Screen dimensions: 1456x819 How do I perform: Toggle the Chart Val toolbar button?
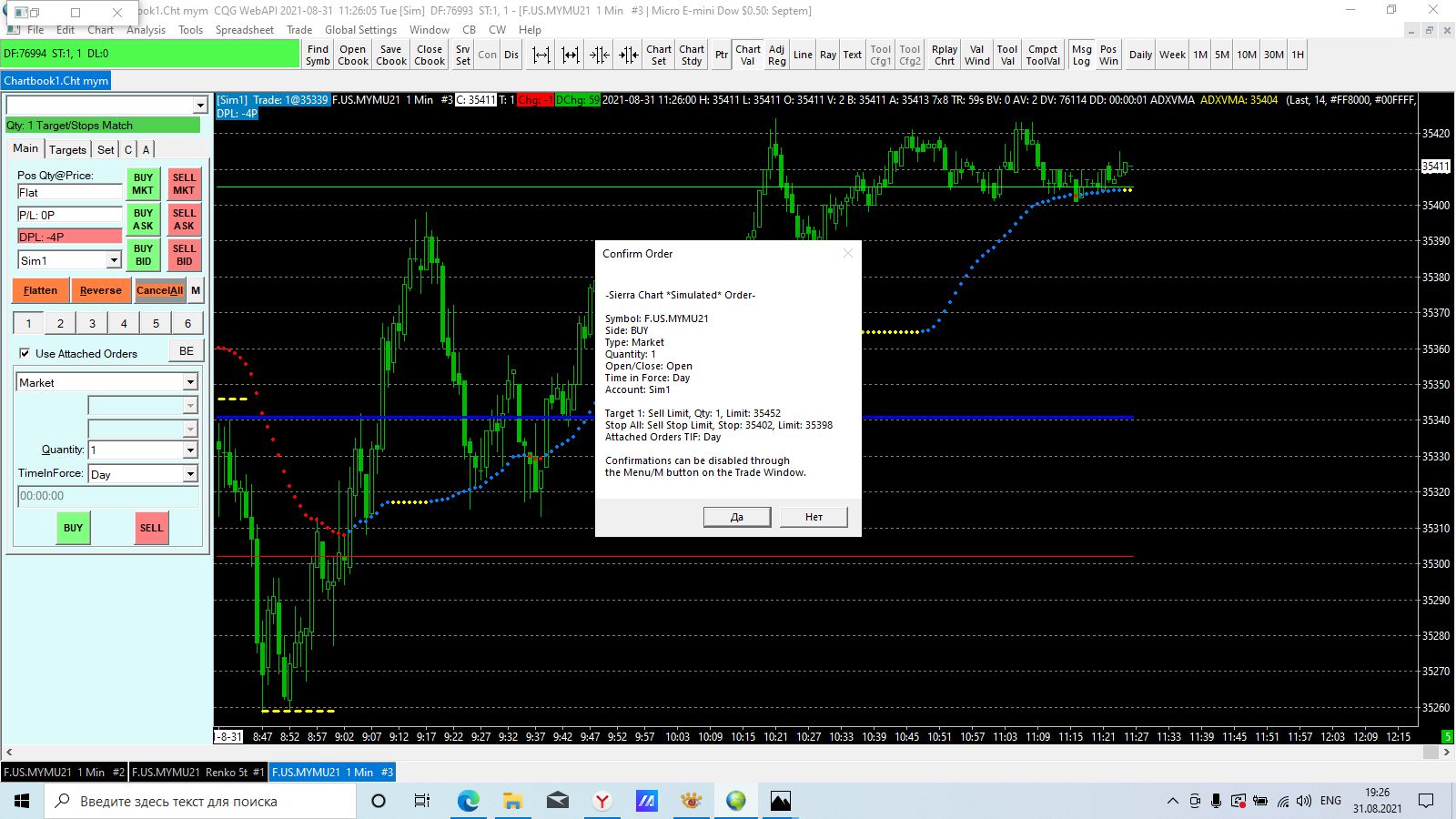(x=747, y=56)
